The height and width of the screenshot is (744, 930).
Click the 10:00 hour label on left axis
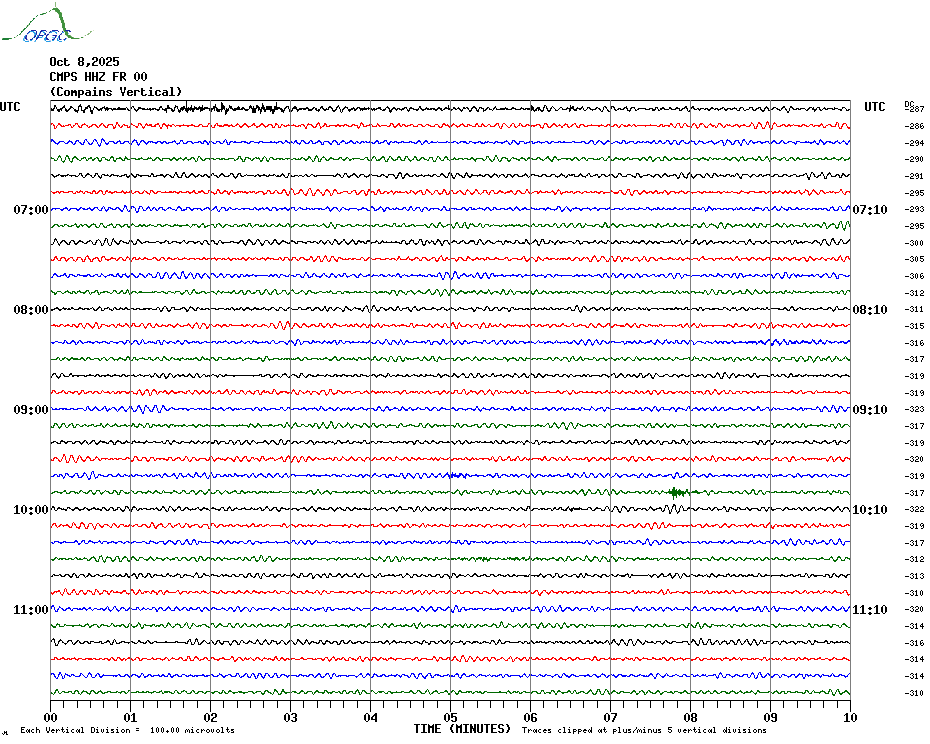(31, 510)
